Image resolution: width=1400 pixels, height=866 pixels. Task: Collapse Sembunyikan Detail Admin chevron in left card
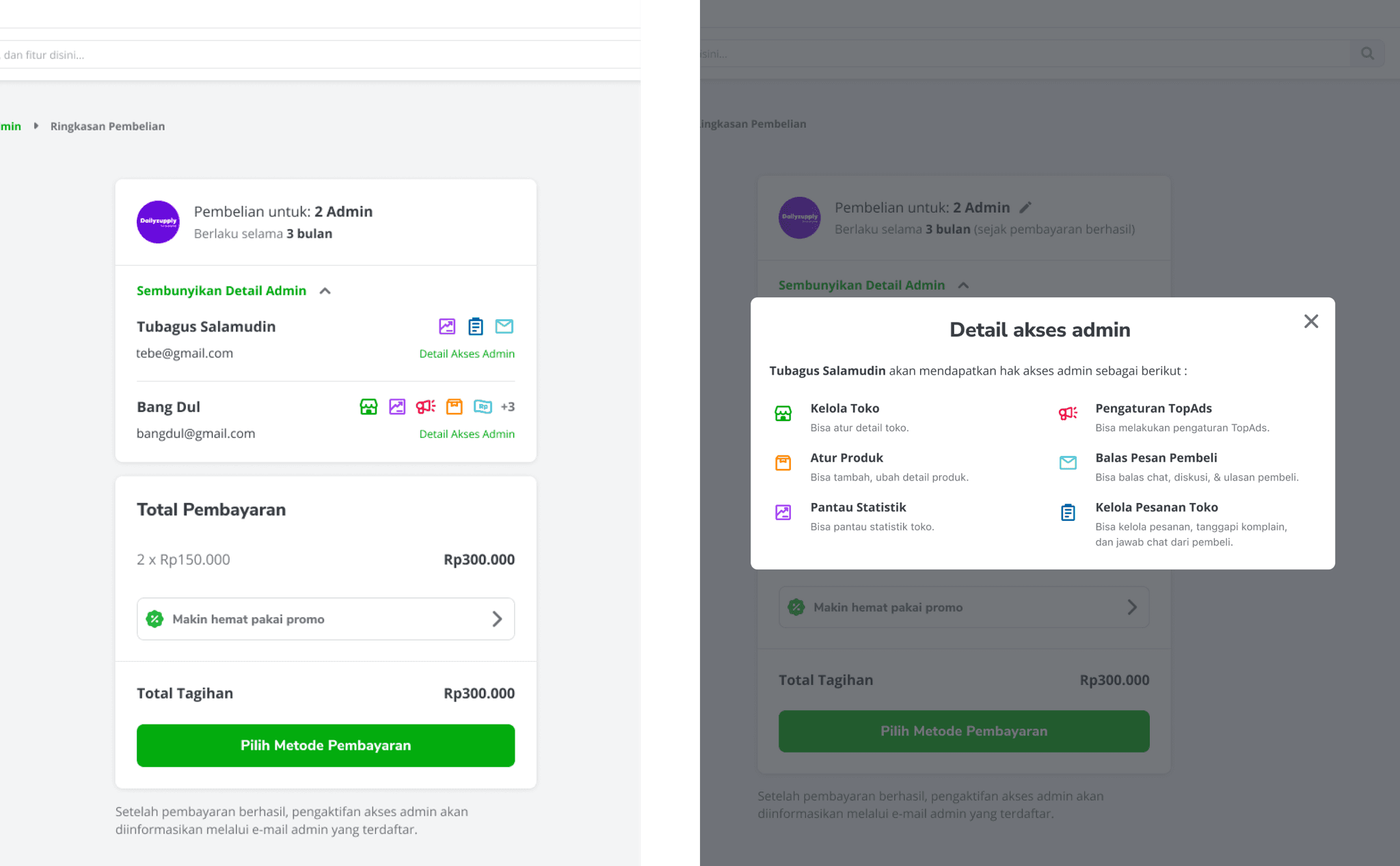325,291
